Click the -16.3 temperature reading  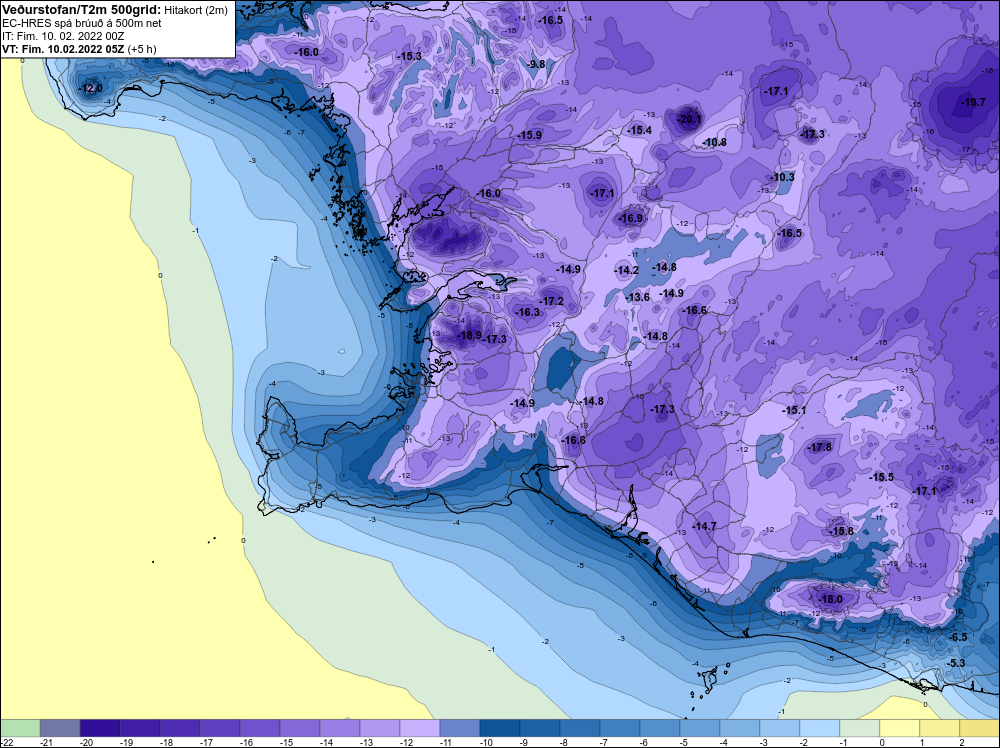[527, 312]
